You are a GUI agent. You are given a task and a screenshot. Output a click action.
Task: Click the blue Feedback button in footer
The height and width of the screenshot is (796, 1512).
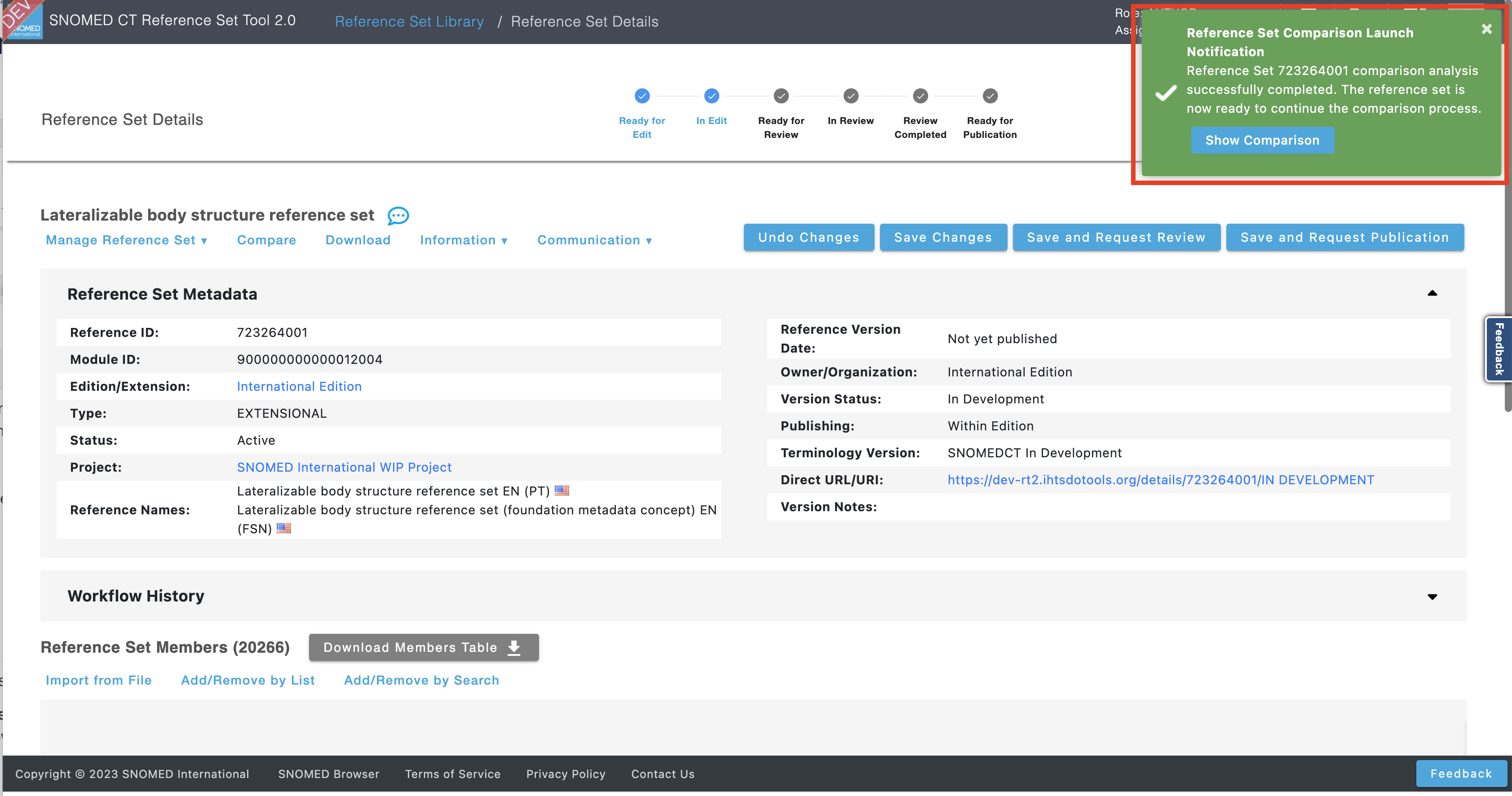(x=1461, y=773)
